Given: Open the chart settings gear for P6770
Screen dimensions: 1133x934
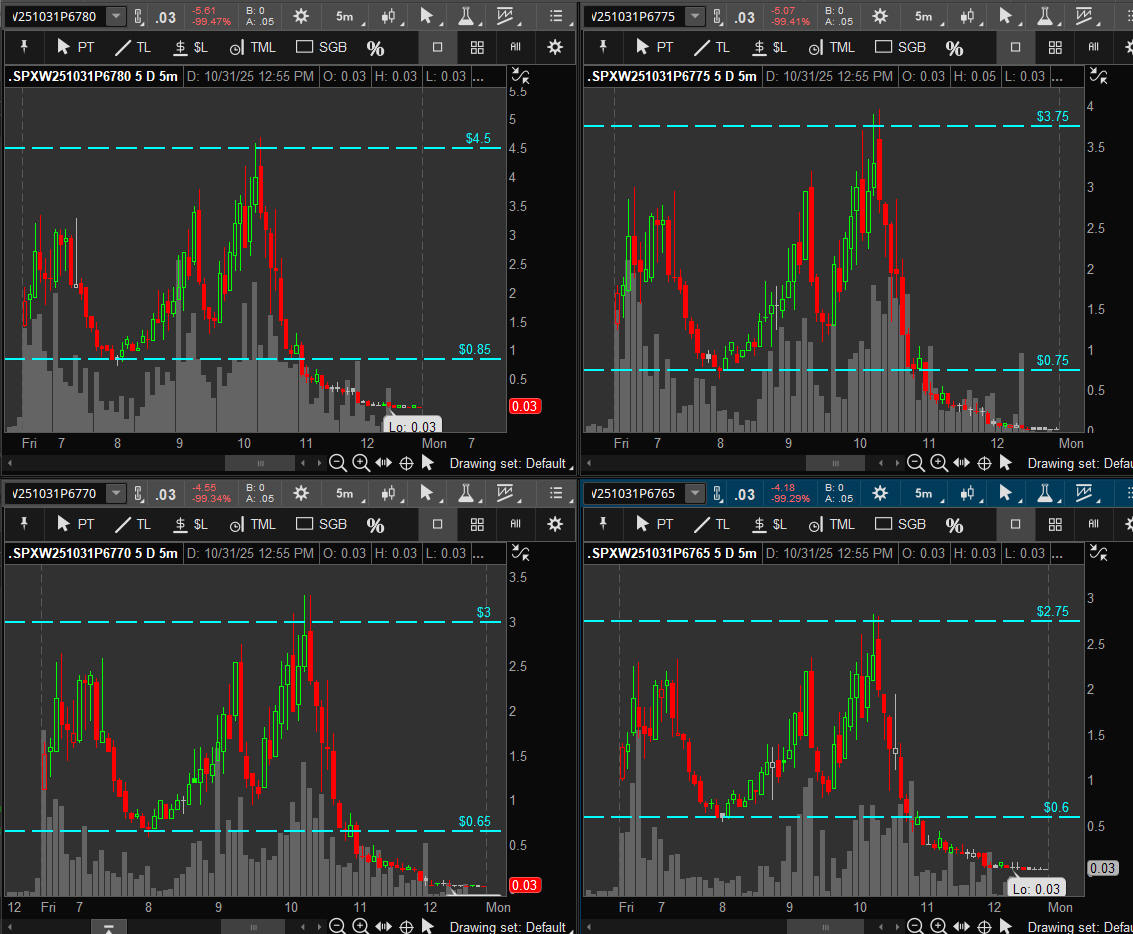Looking at the screenshot, I should click(x=301, y=493).
